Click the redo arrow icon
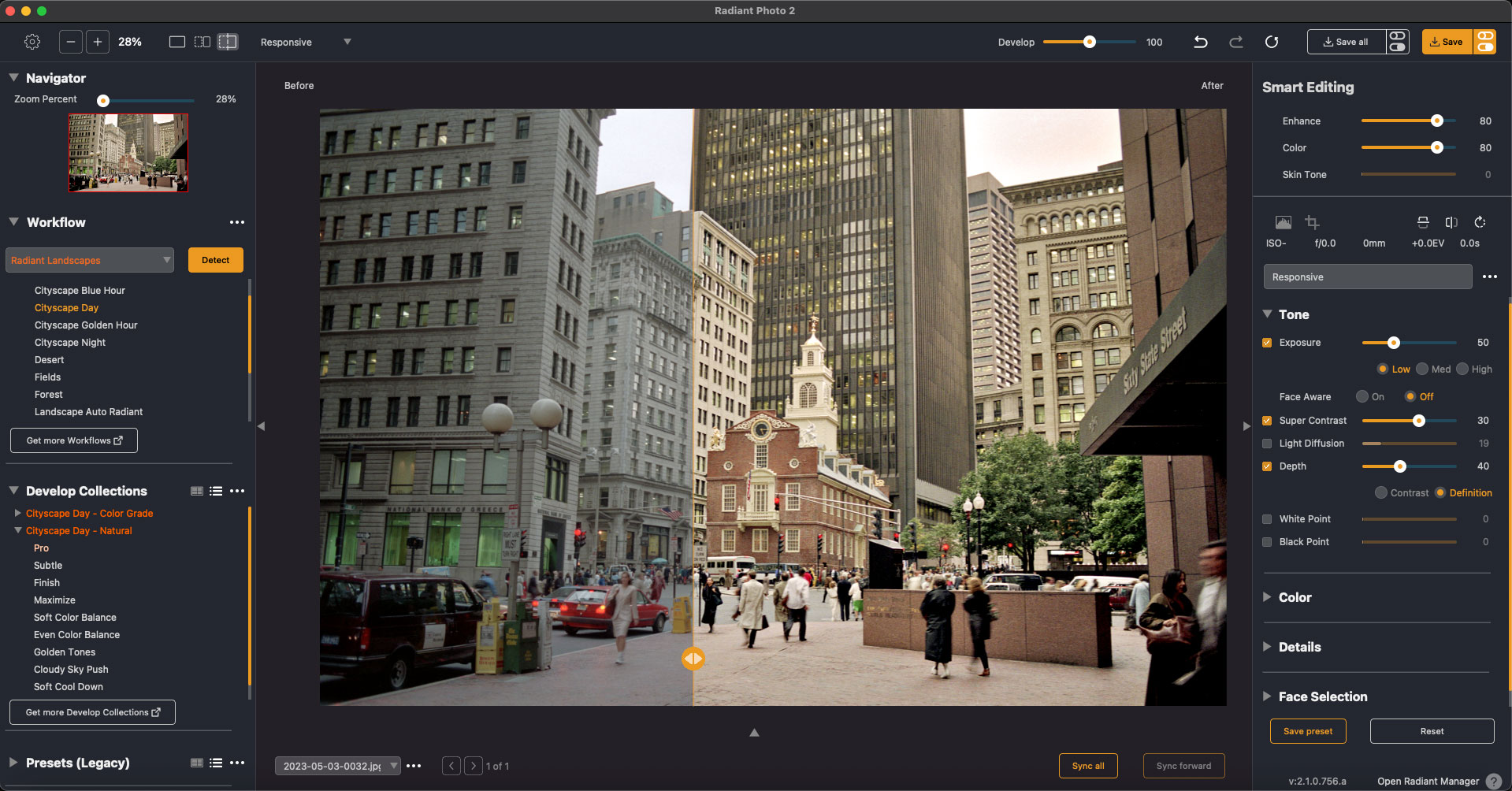Viewport: 1512px width, 791px height. coord(1235,42)
